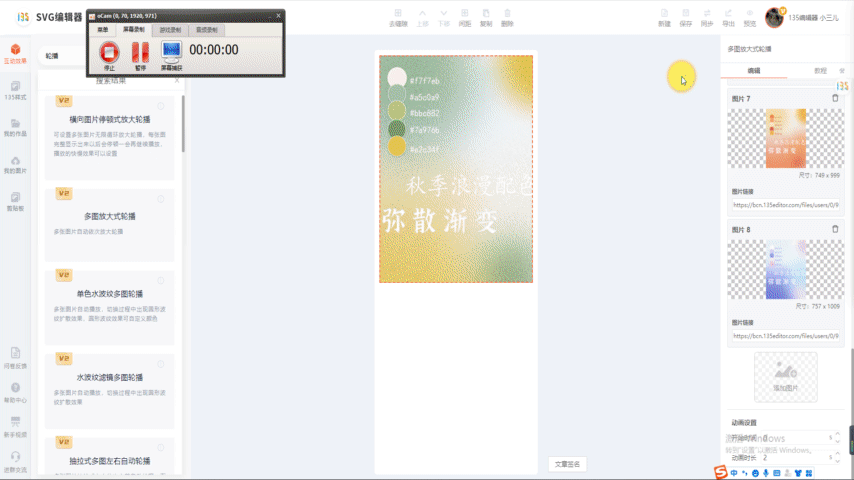Stop recording in oCam window

(109, 56)
